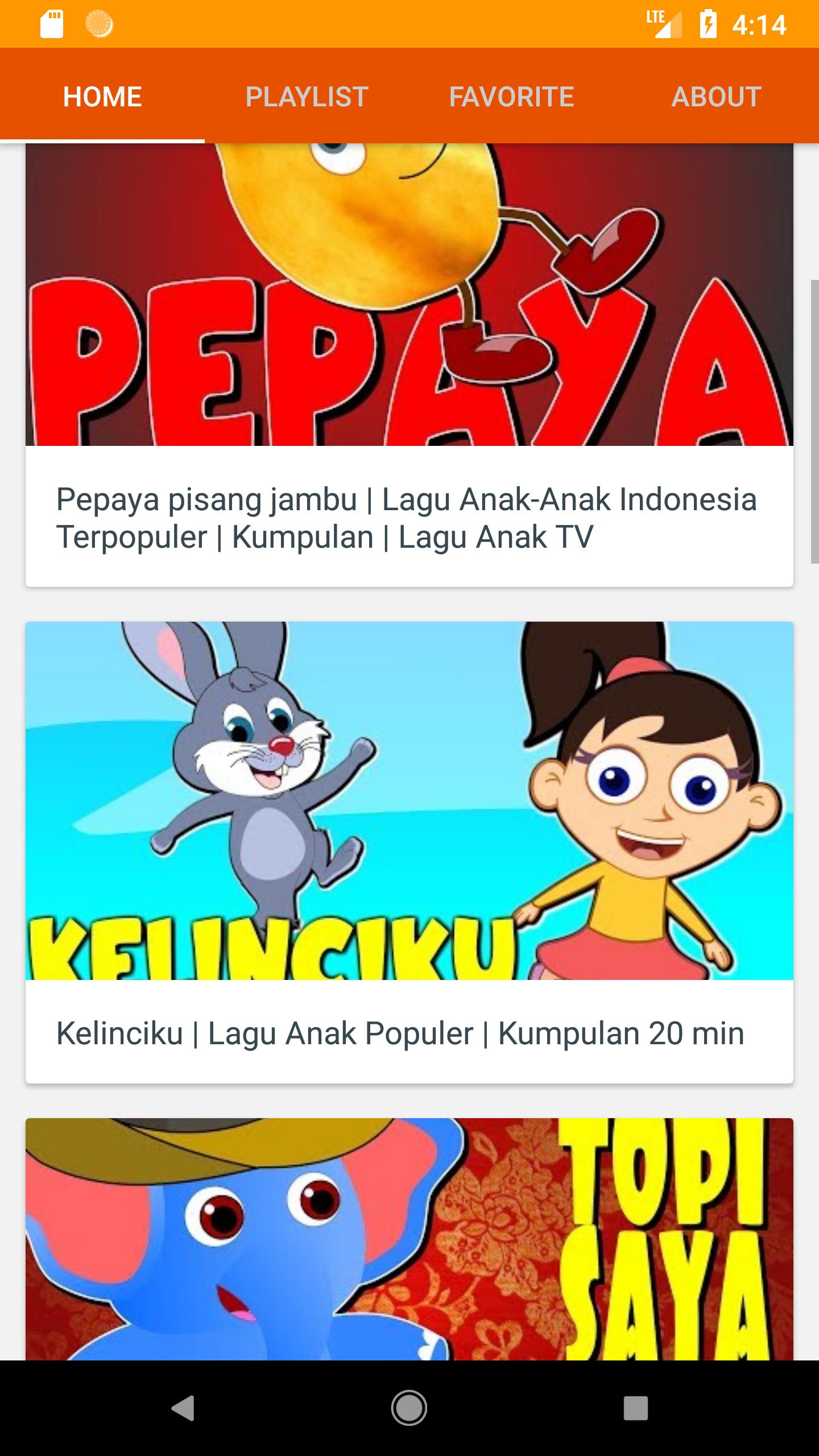Tap the SD card status bar icon
Image resolution: width=819 pixels, height=1456 pixels.
tap(52, 24)
